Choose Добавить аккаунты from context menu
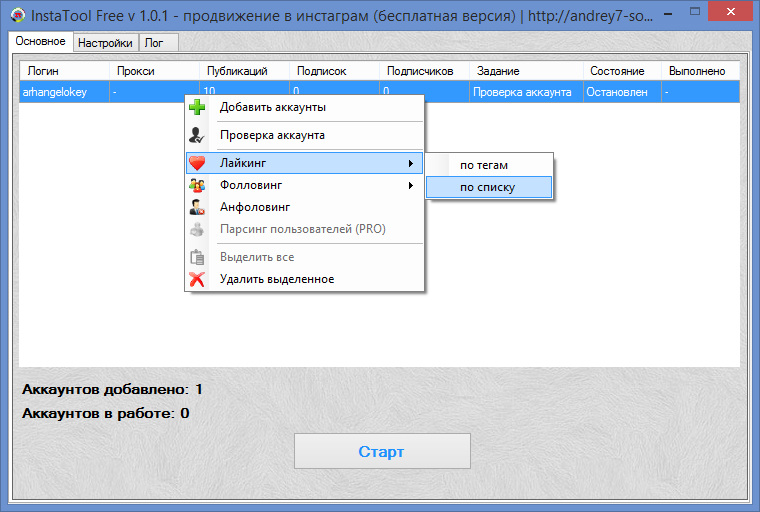The height and width of the screenshot is (512, 760). point(304,107)
